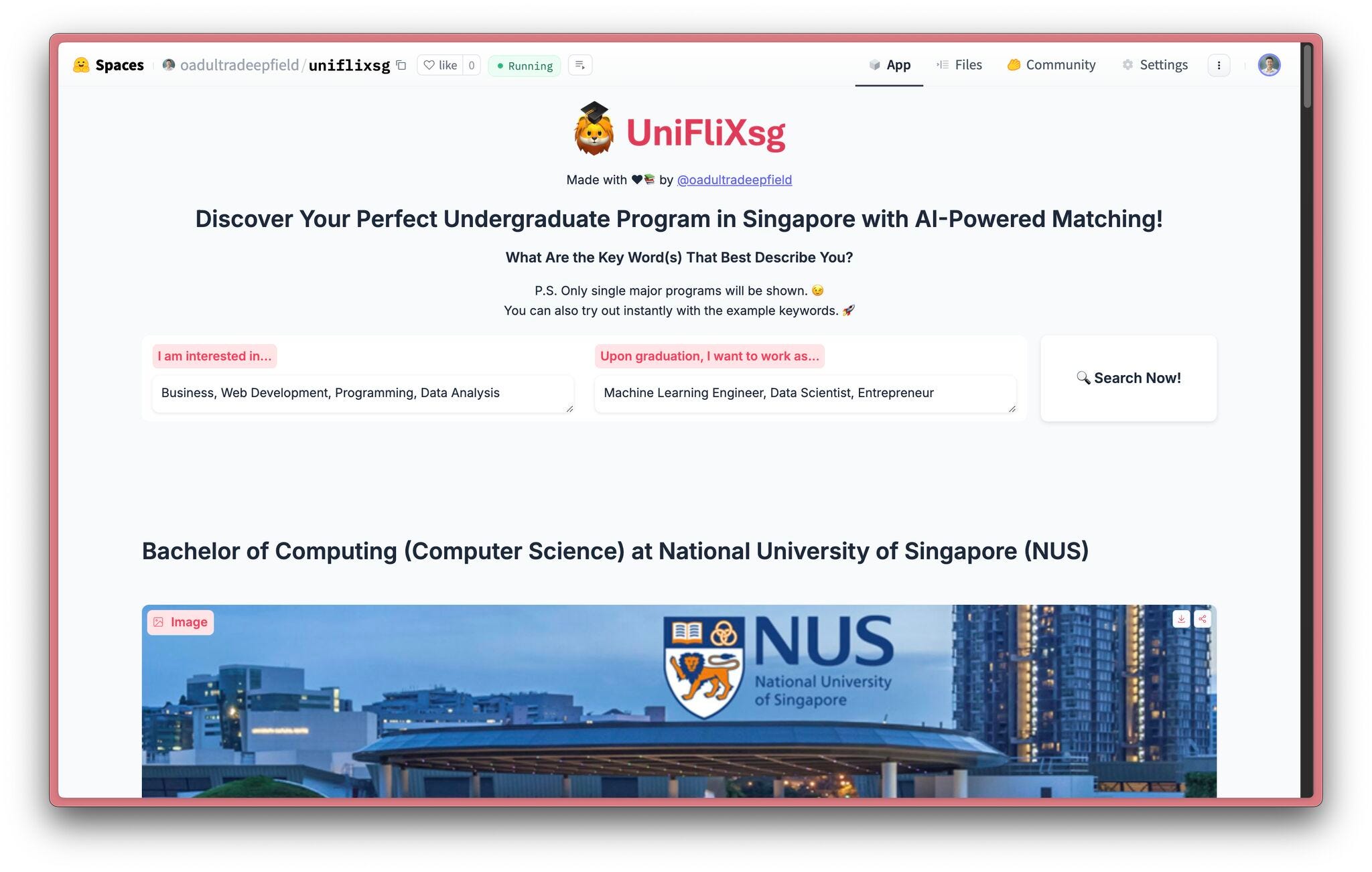Image resolution: width=1372 pixels, height=872 pixels.
Task: Click the UniFliXsg lion mascot icon
Action: tap(590, 131)
